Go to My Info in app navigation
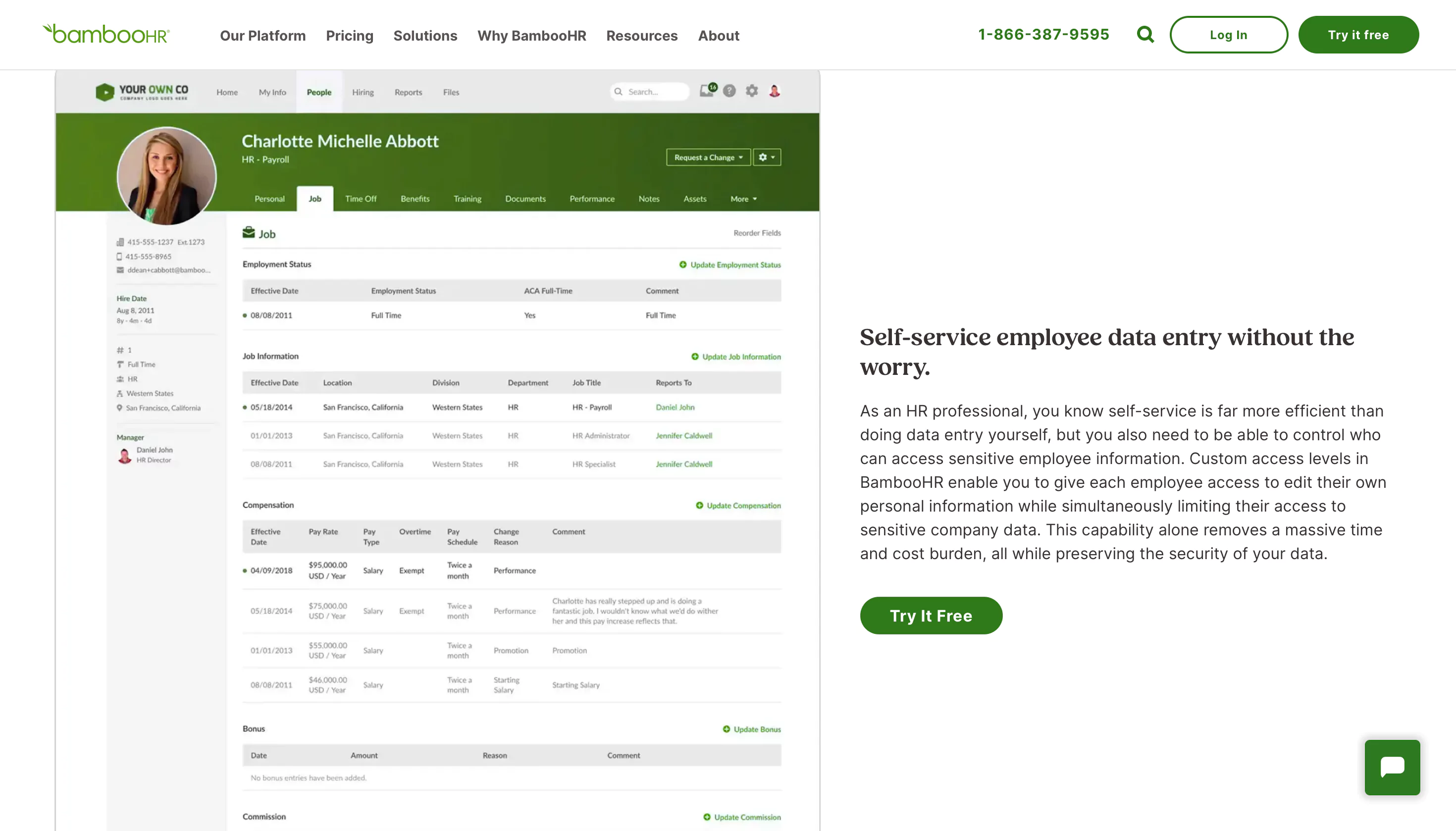The image size is (1456, 831). point(272,92)
